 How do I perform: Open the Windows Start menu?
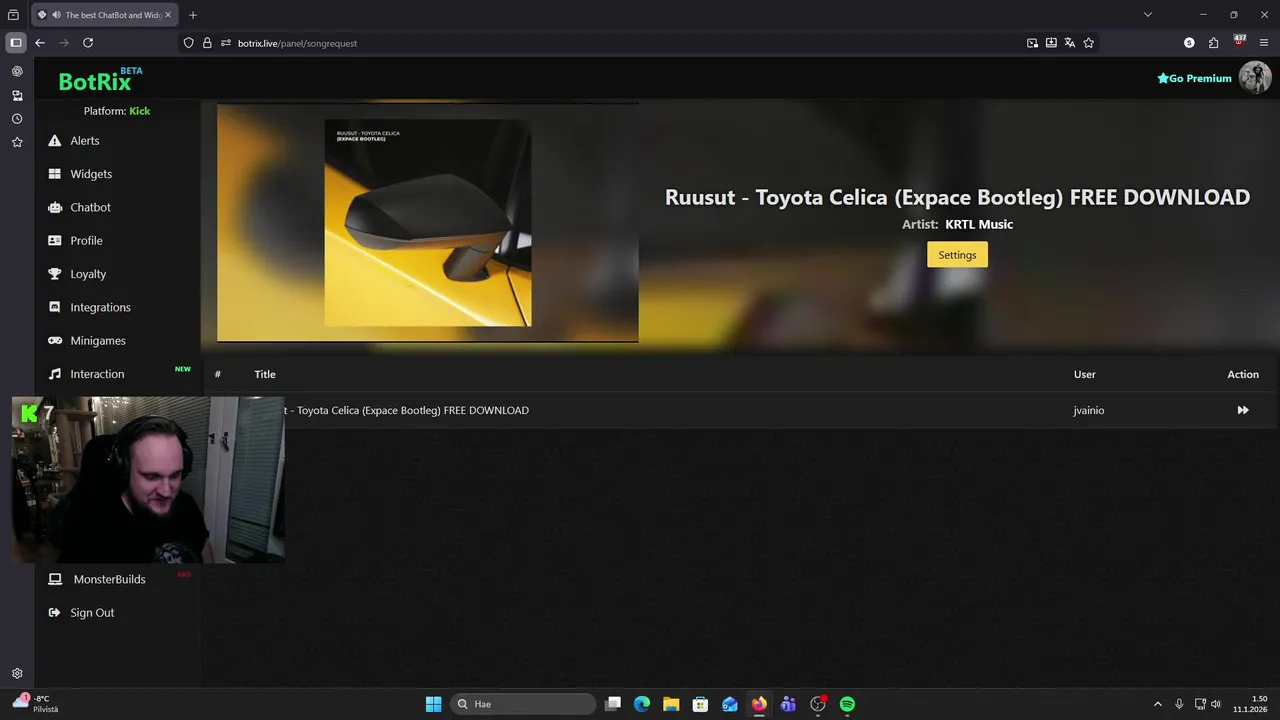click(x=433, y=704)
